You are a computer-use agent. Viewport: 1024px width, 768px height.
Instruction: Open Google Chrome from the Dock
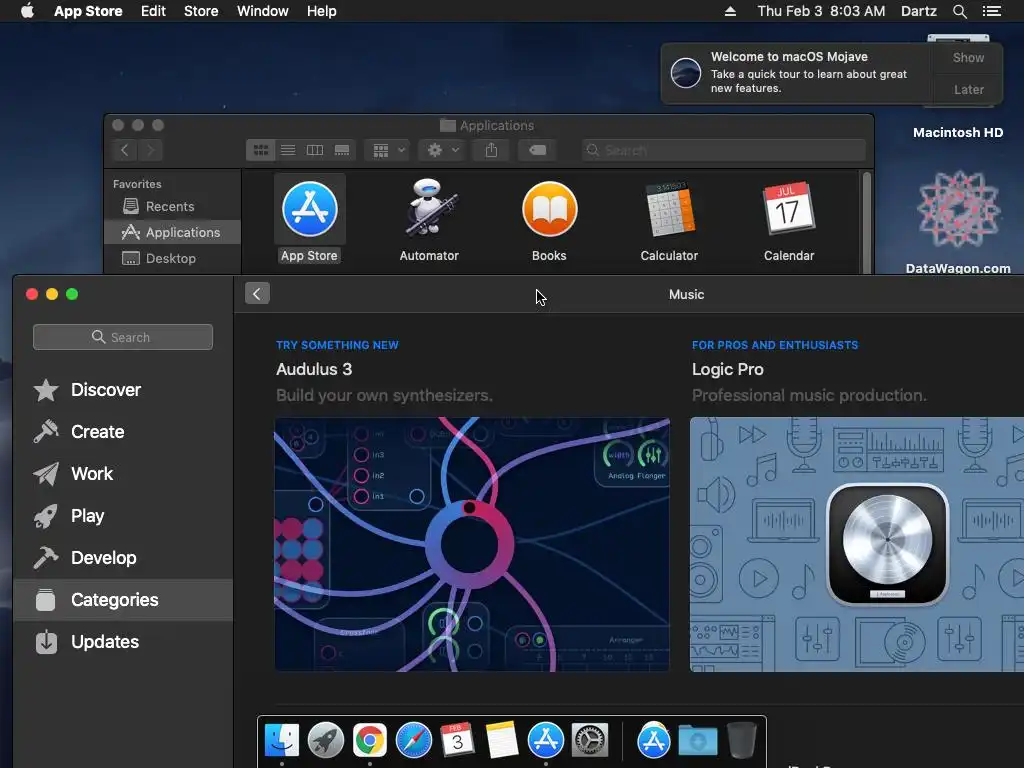point(370,741)
